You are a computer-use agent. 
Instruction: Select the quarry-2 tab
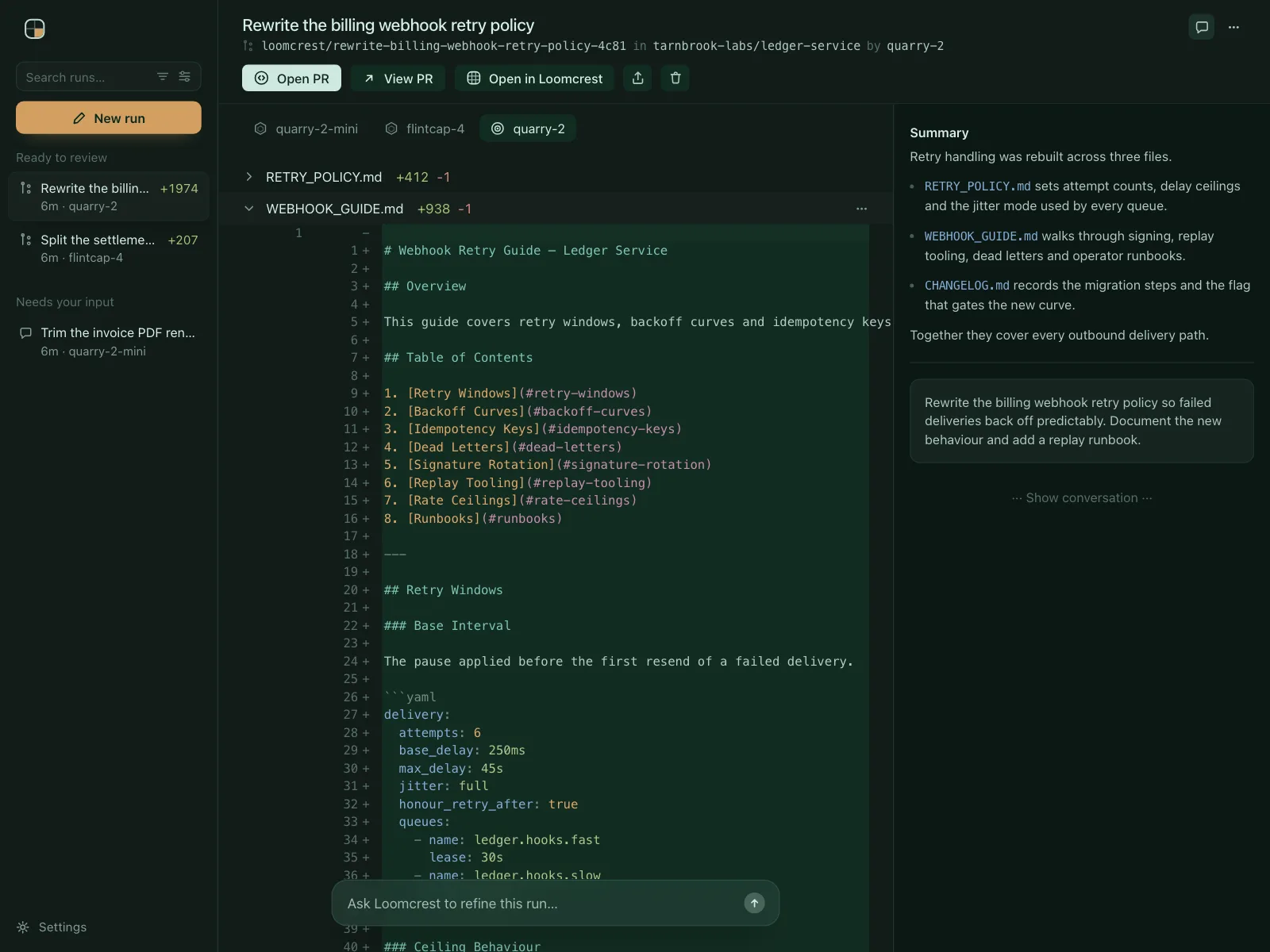pyautogui.click(x=528, y=129)
